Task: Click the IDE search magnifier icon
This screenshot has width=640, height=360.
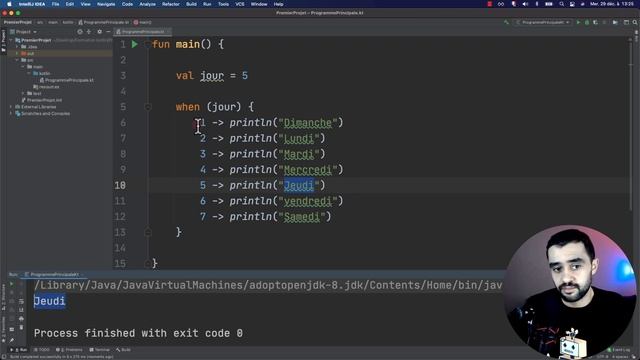Action: click(x=635, y=22)
